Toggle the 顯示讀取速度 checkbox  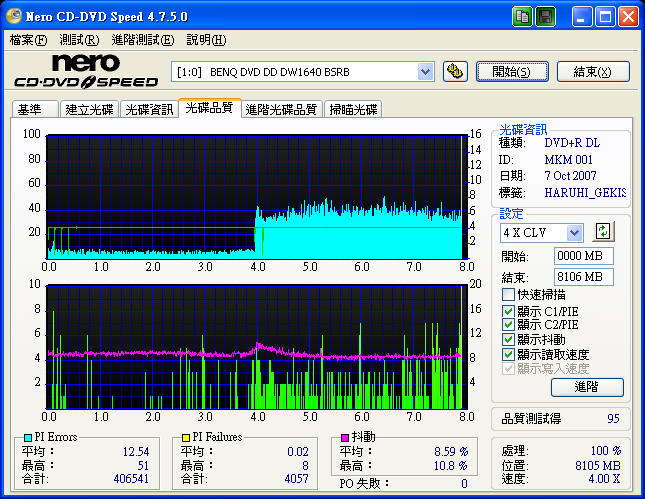[x=508, y=354]
